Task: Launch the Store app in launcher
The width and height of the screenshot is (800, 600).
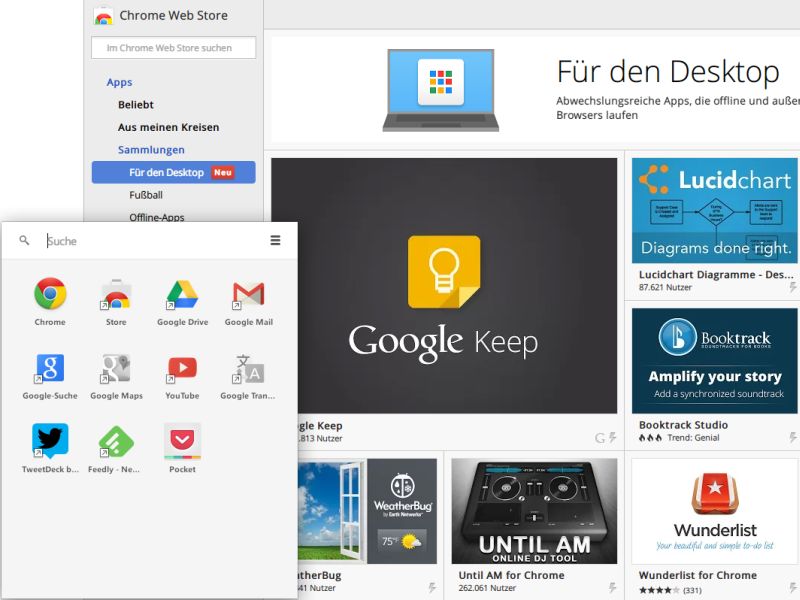Action: [116, 294]
